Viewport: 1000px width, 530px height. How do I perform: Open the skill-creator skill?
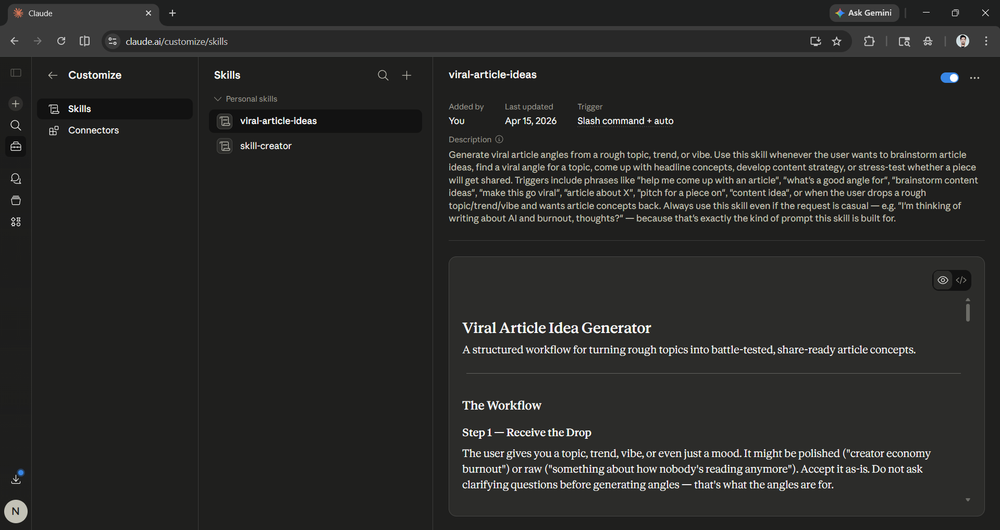tap(265, 146)
